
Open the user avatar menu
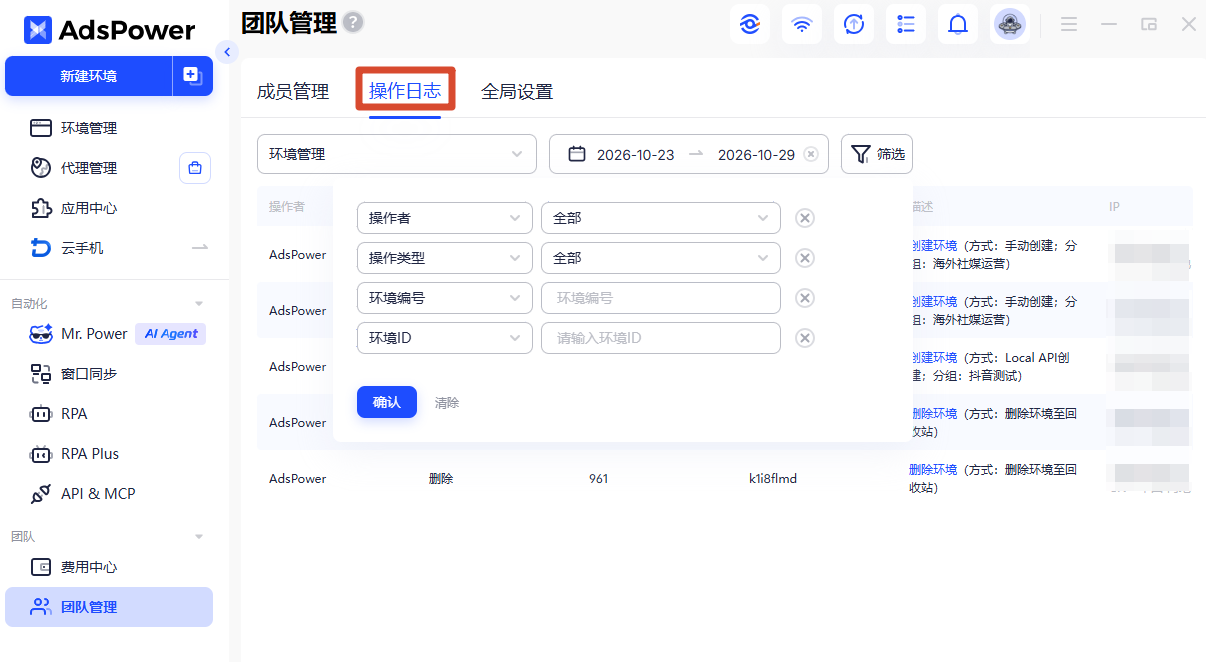click(1010, 24)
